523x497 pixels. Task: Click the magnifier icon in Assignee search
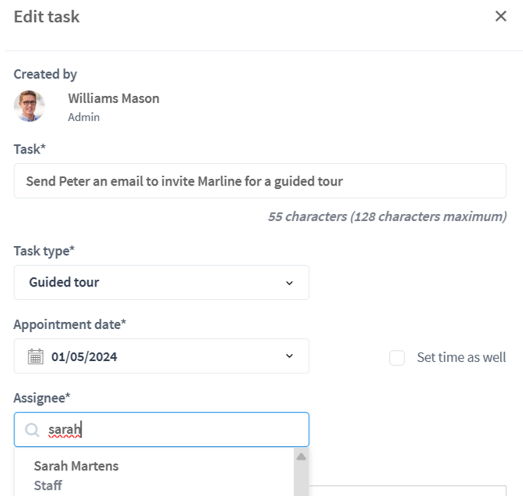point(32,430)
